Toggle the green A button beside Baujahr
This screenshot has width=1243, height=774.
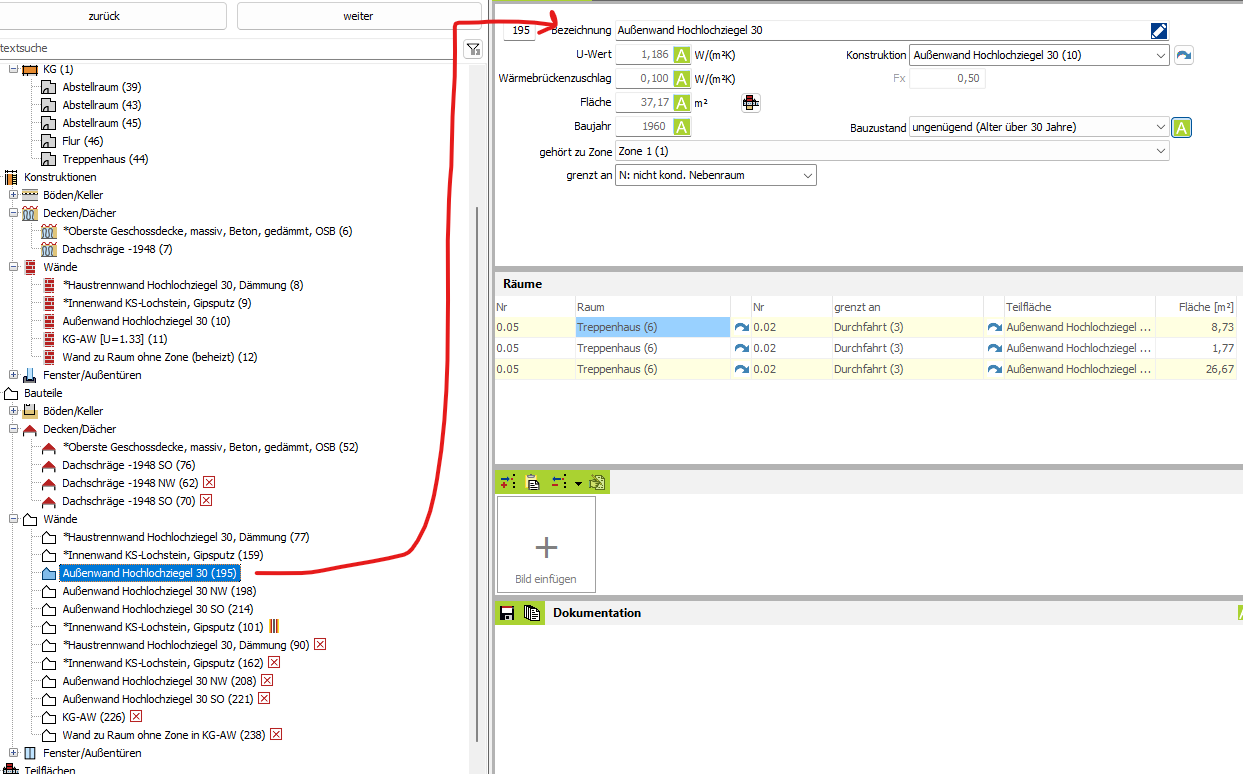click(x=681, y=127)
